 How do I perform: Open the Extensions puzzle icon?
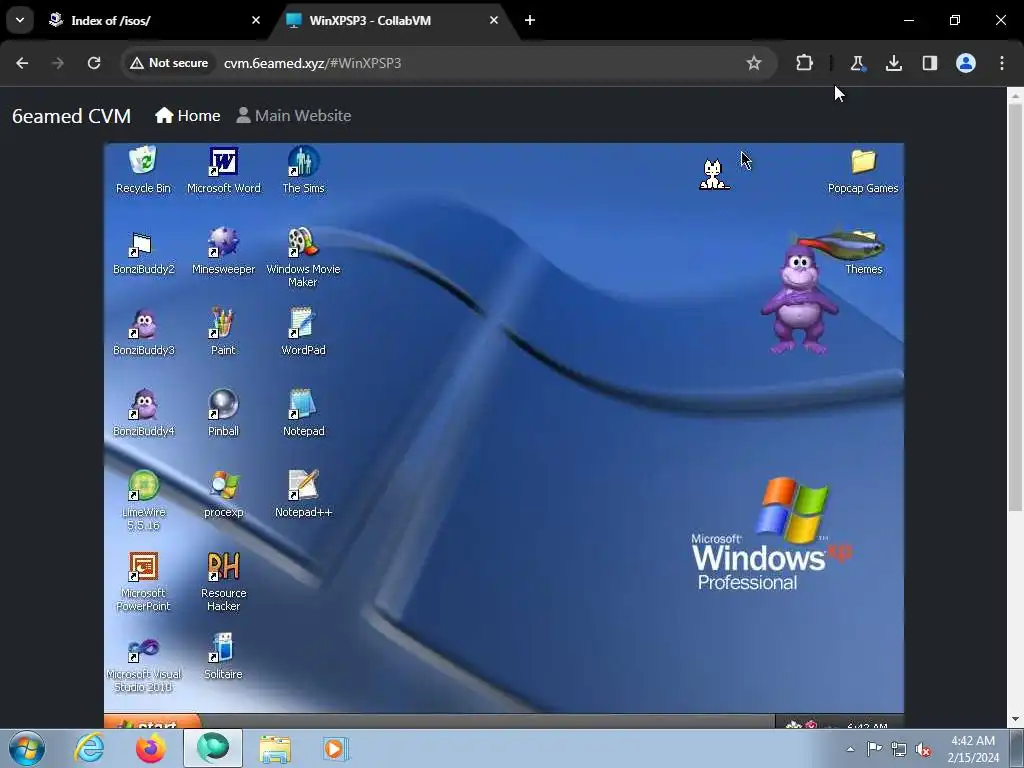point(805,63)
